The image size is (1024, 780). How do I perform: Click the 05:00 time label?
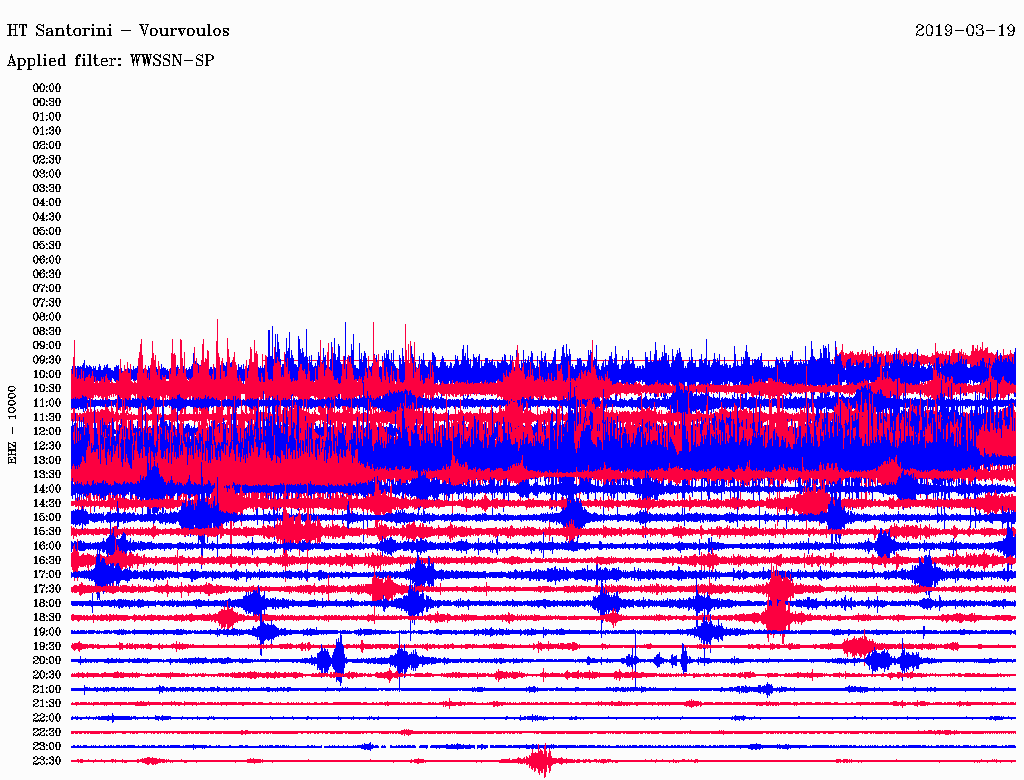pos(47,231)
